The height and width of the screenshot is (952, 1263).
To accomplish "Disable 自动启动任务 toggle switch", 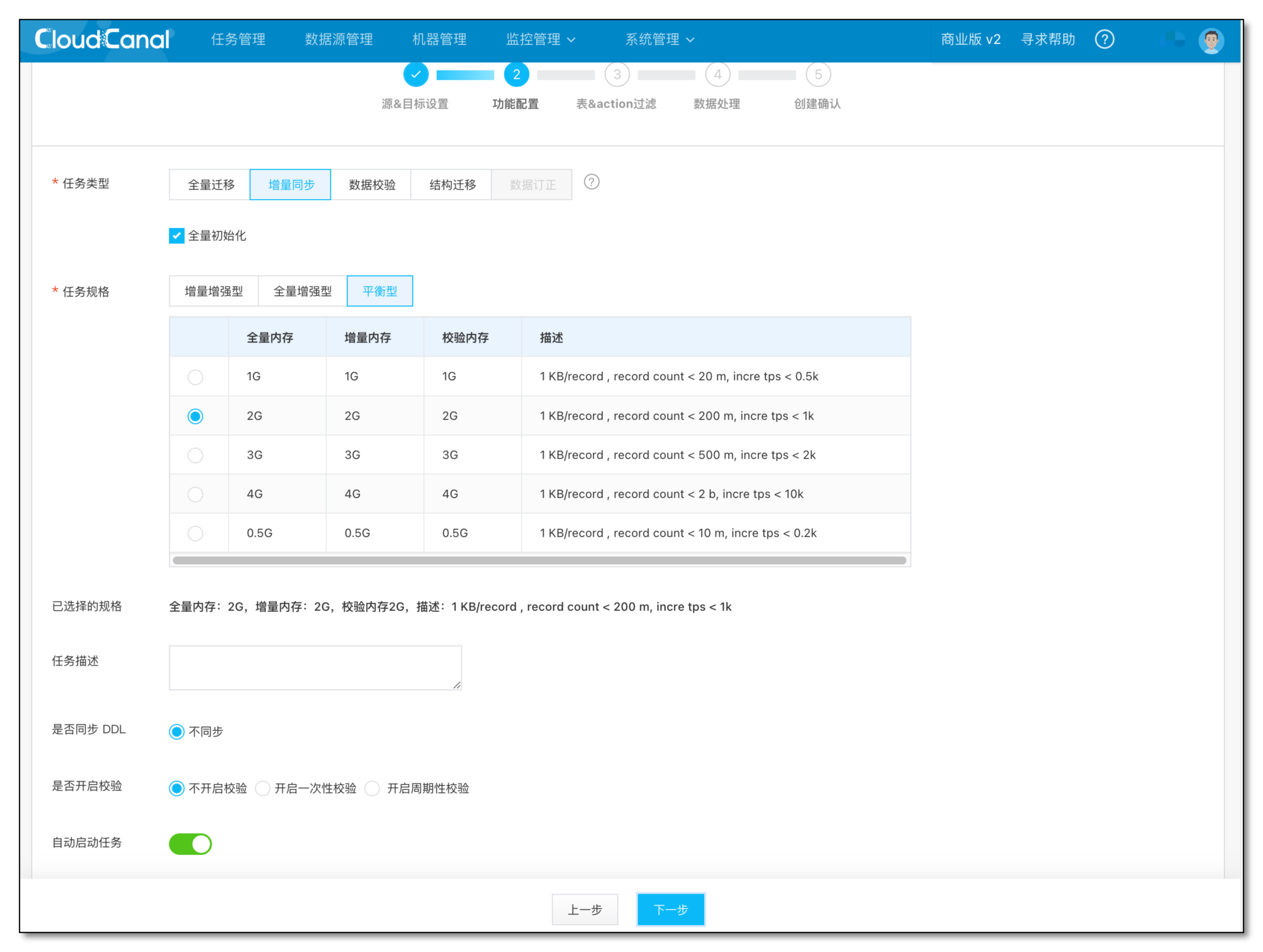I will pyautogui.click(x=190, y=844).
